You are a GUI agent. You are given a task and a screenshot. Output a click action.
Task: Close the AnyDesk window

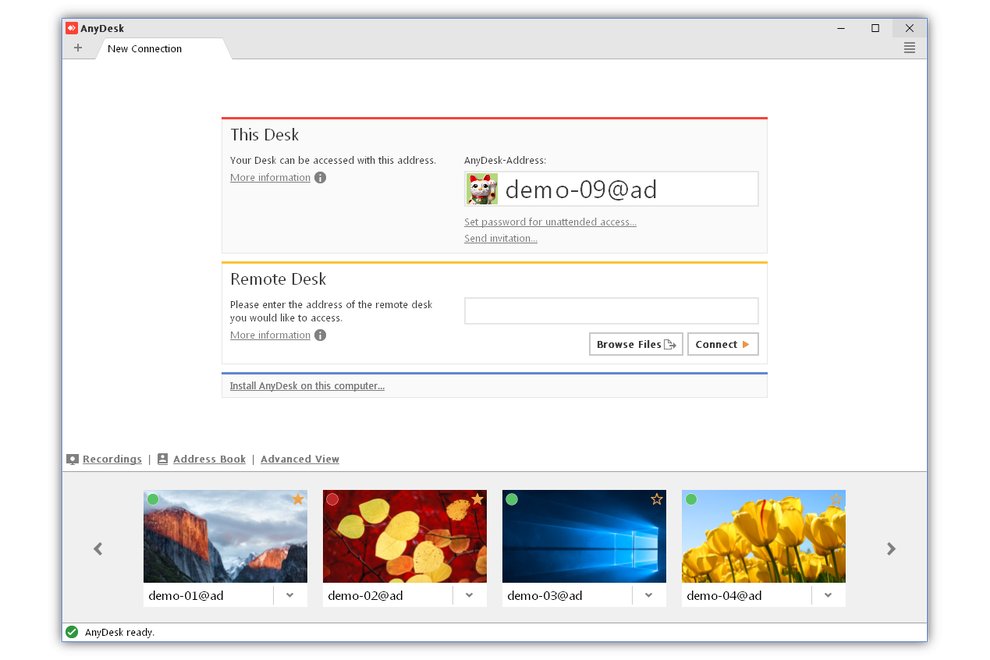pos(909,28)
